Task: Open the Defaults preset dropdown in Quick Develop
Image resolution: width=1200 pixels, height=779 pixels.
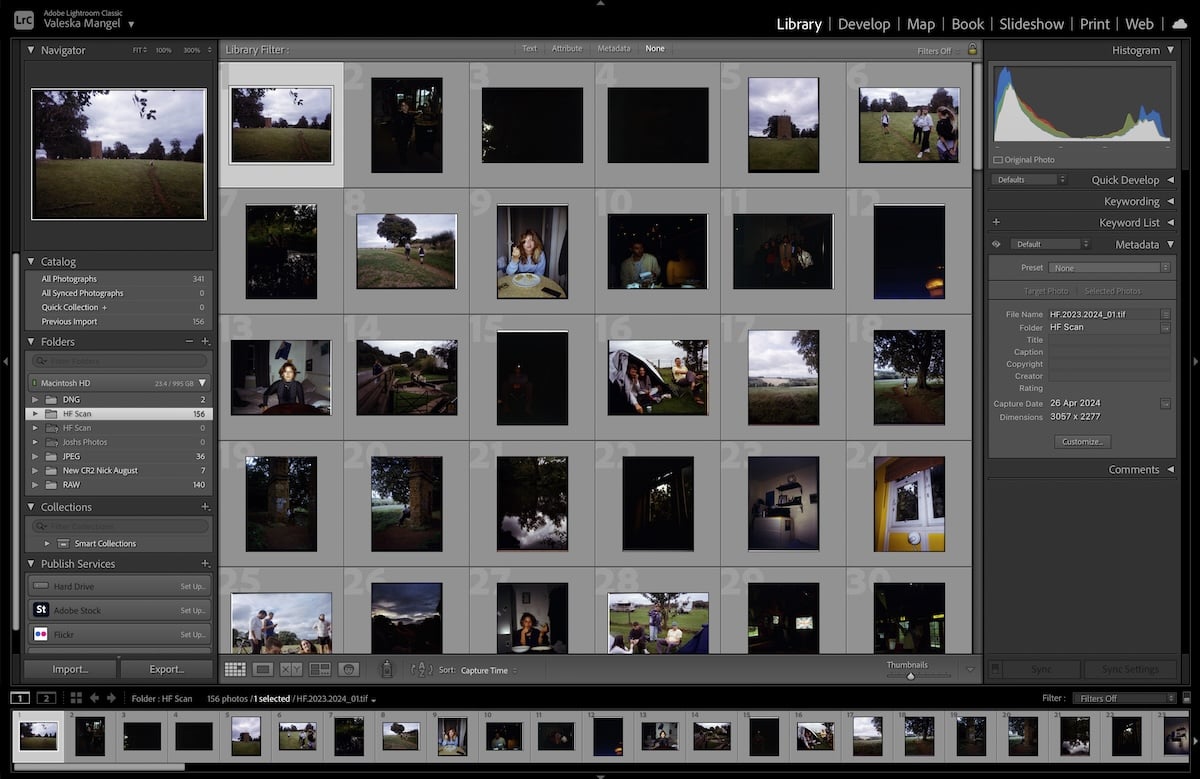Action: click(1030, 179)
